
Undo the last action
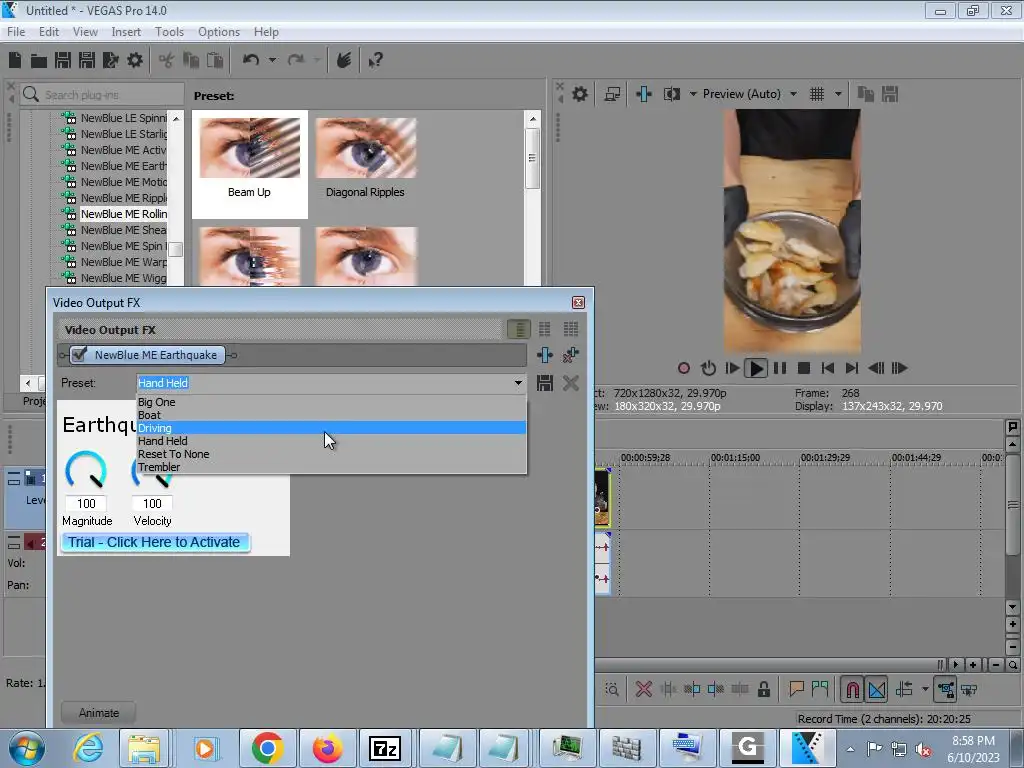point(251,60)
